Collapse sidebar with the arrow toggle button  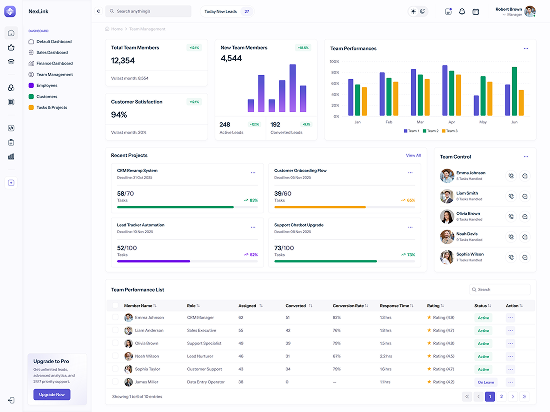click(98, 11)
